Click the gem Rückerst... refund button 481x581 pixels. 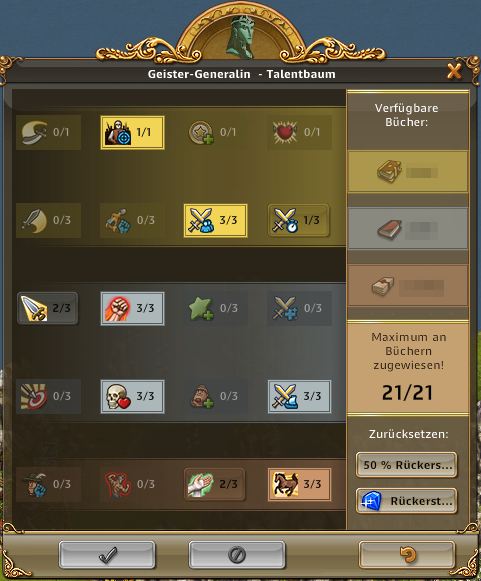click(x=407, y=501)
